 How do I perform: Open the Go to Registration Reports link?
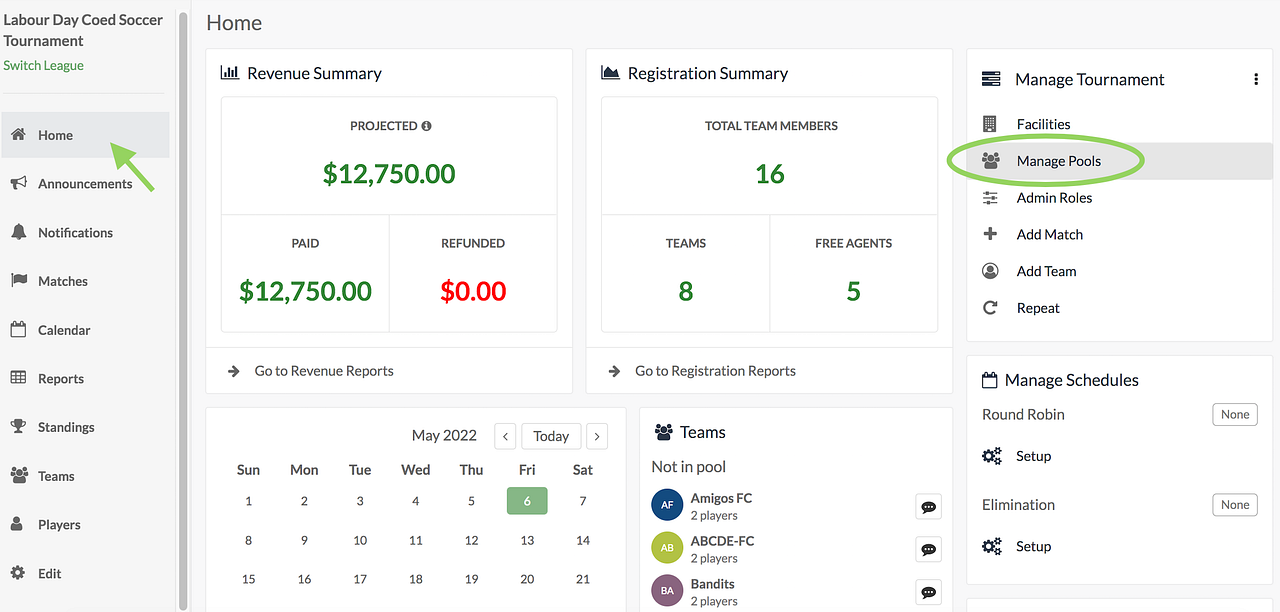tap(715, 371)
